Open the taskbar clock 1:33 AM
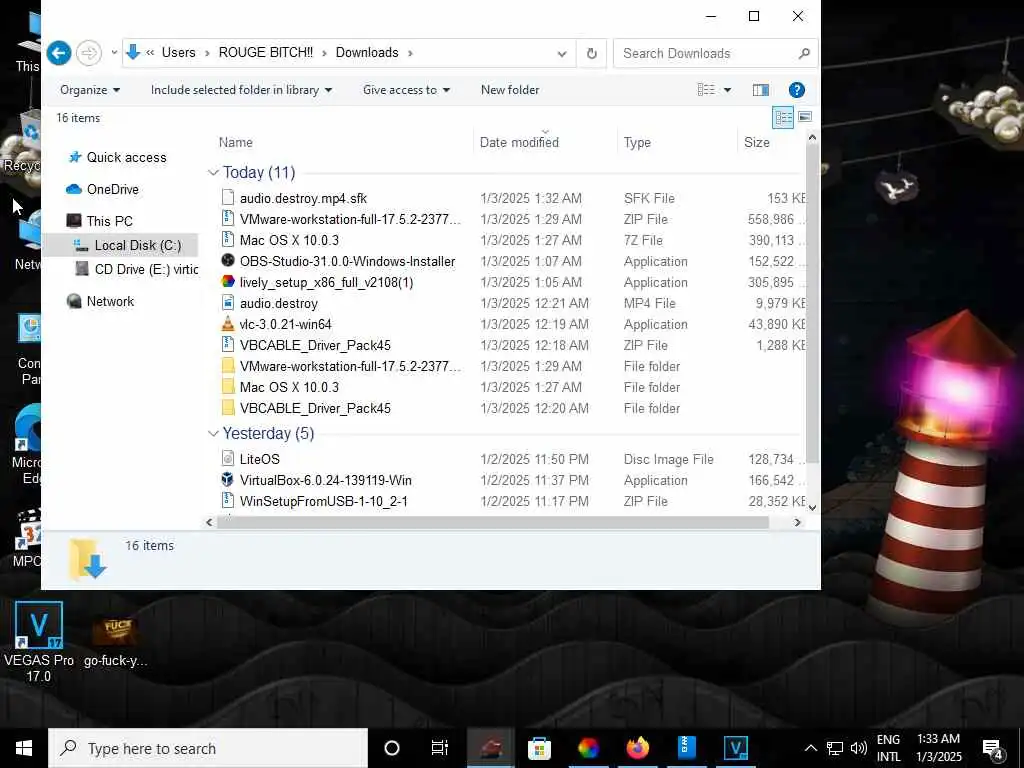This screenshot has height=768, width=1024. (x=939, y=748)
